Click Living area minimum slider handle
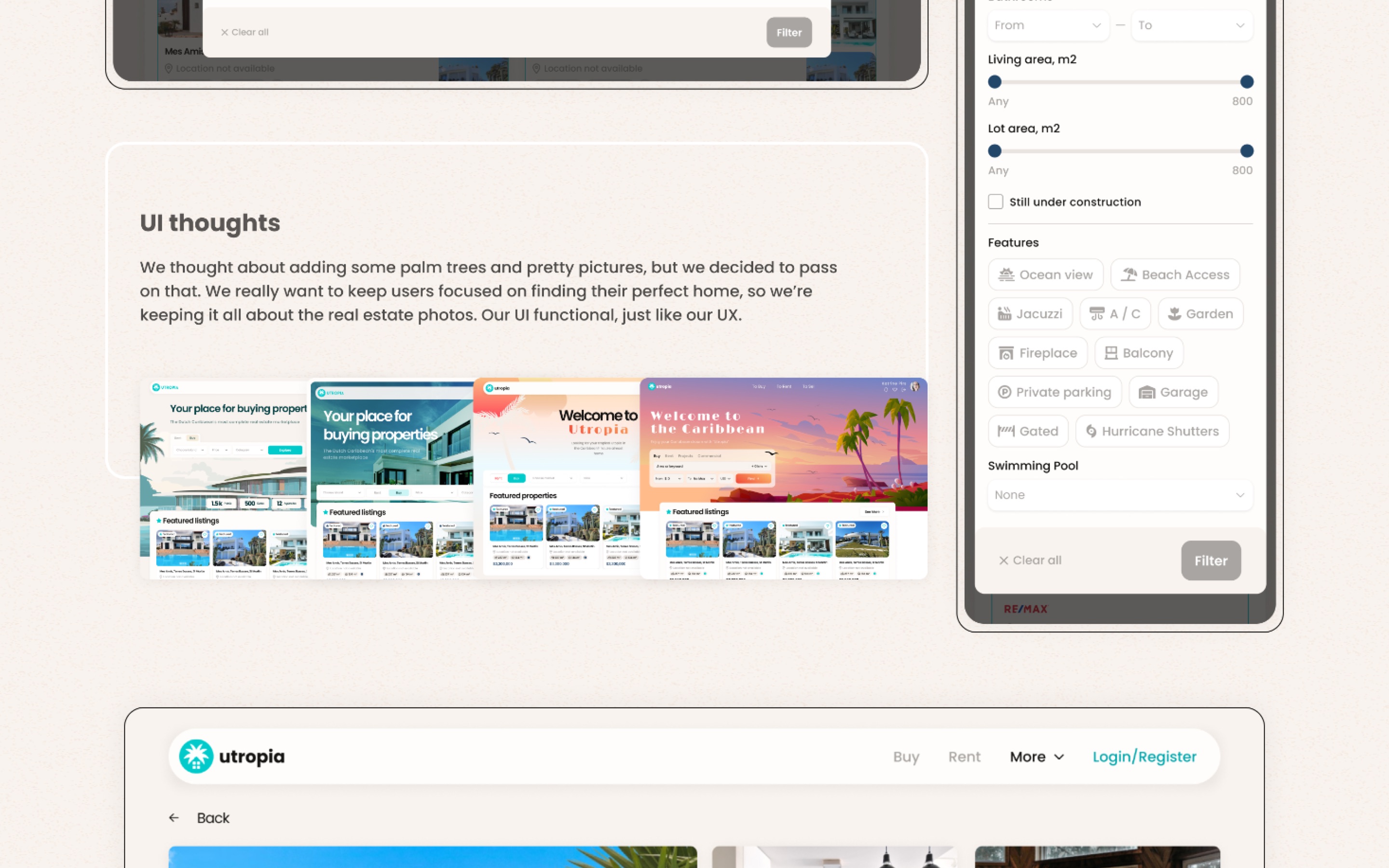The width and height of the screenshot is (1389, 868). pyautogui.click(x=994, y=82)
